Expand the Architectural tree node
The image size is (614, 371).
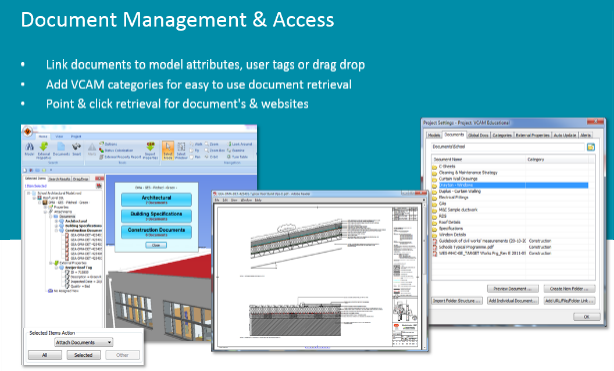[56, 221]
